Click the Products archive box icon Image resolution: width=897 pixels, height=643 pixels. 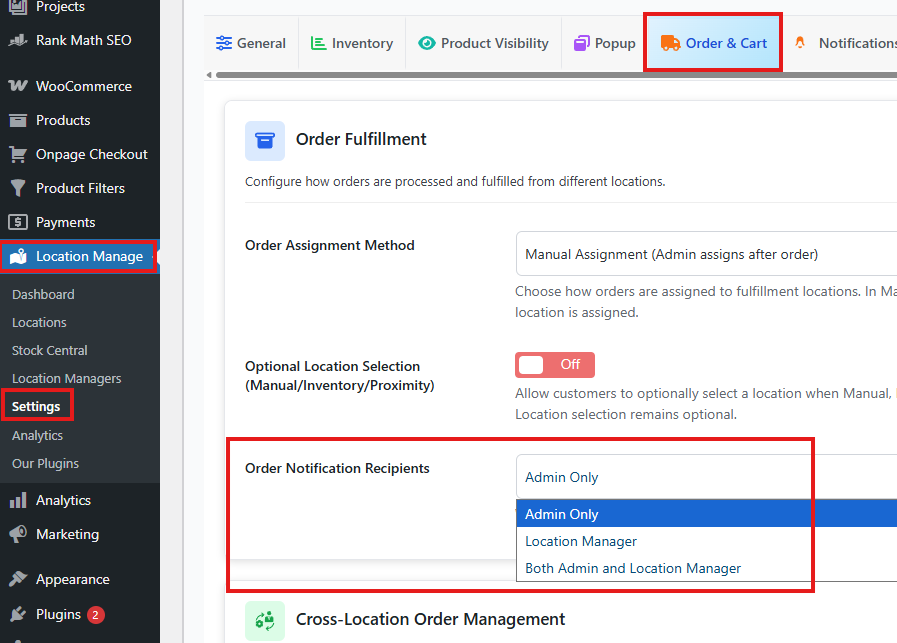pos(18,120)
